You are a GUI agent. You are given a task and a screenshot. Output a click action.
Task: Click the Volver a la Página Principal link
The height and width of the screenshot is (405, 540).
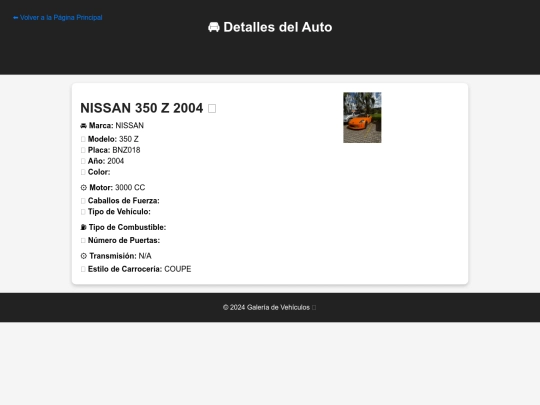click(x=58, y=18)
